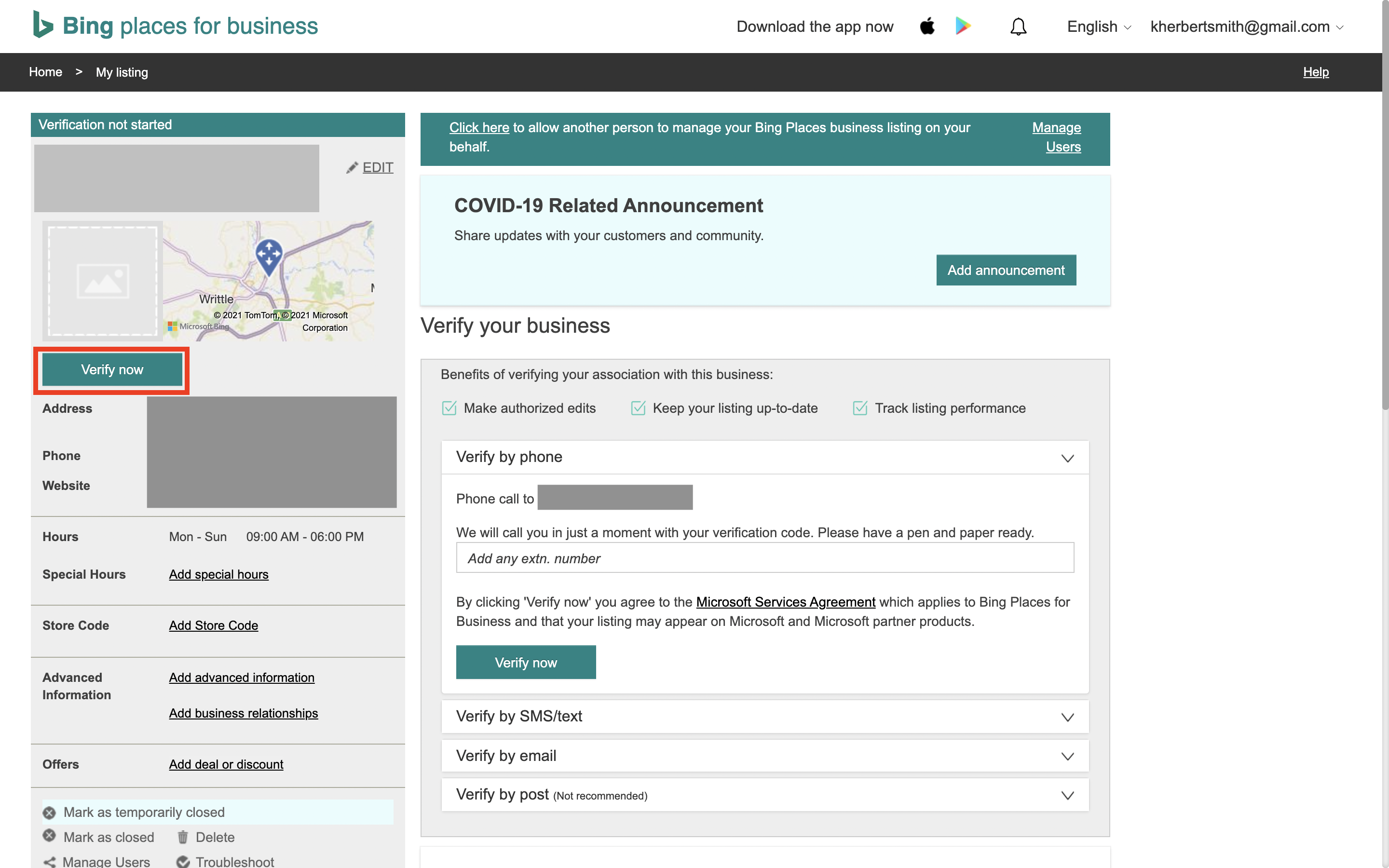Open the Google Play store icon
This screenshot has height=868, width=1389.
(x=963, y=26)
